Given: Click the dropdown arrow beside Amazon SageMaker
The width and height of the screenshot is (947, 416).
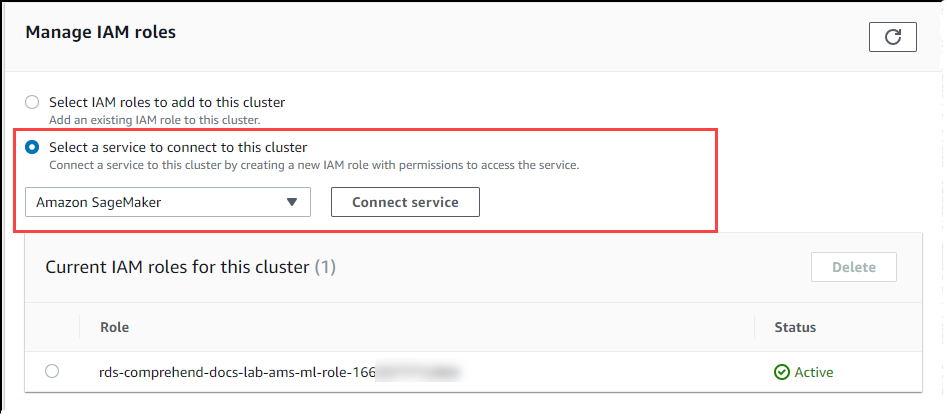Looking at the screenshot, I should pyautogui.click(x=292, y=202).
